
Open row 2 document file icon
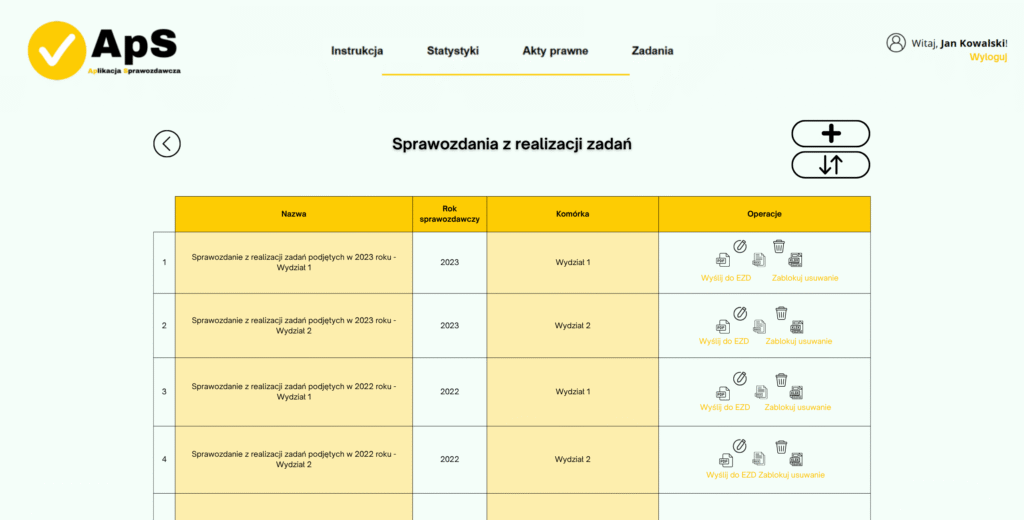click(x=759, y=326)
